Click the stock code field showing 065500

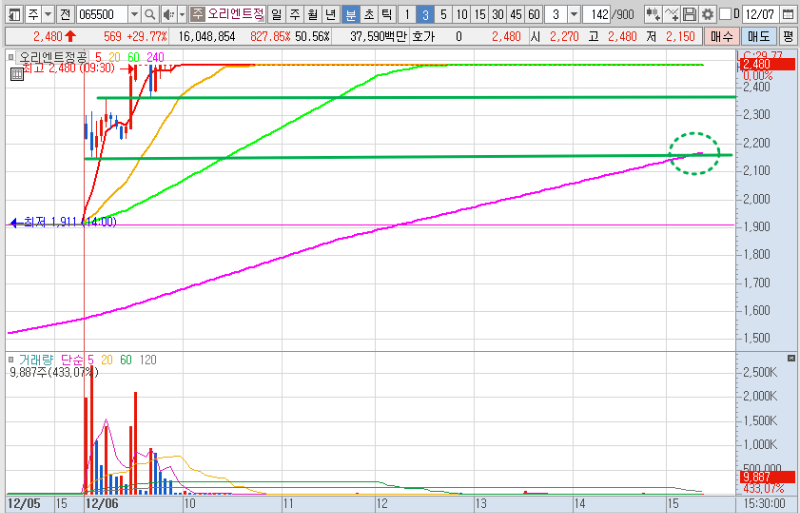(x=102, y=14)
